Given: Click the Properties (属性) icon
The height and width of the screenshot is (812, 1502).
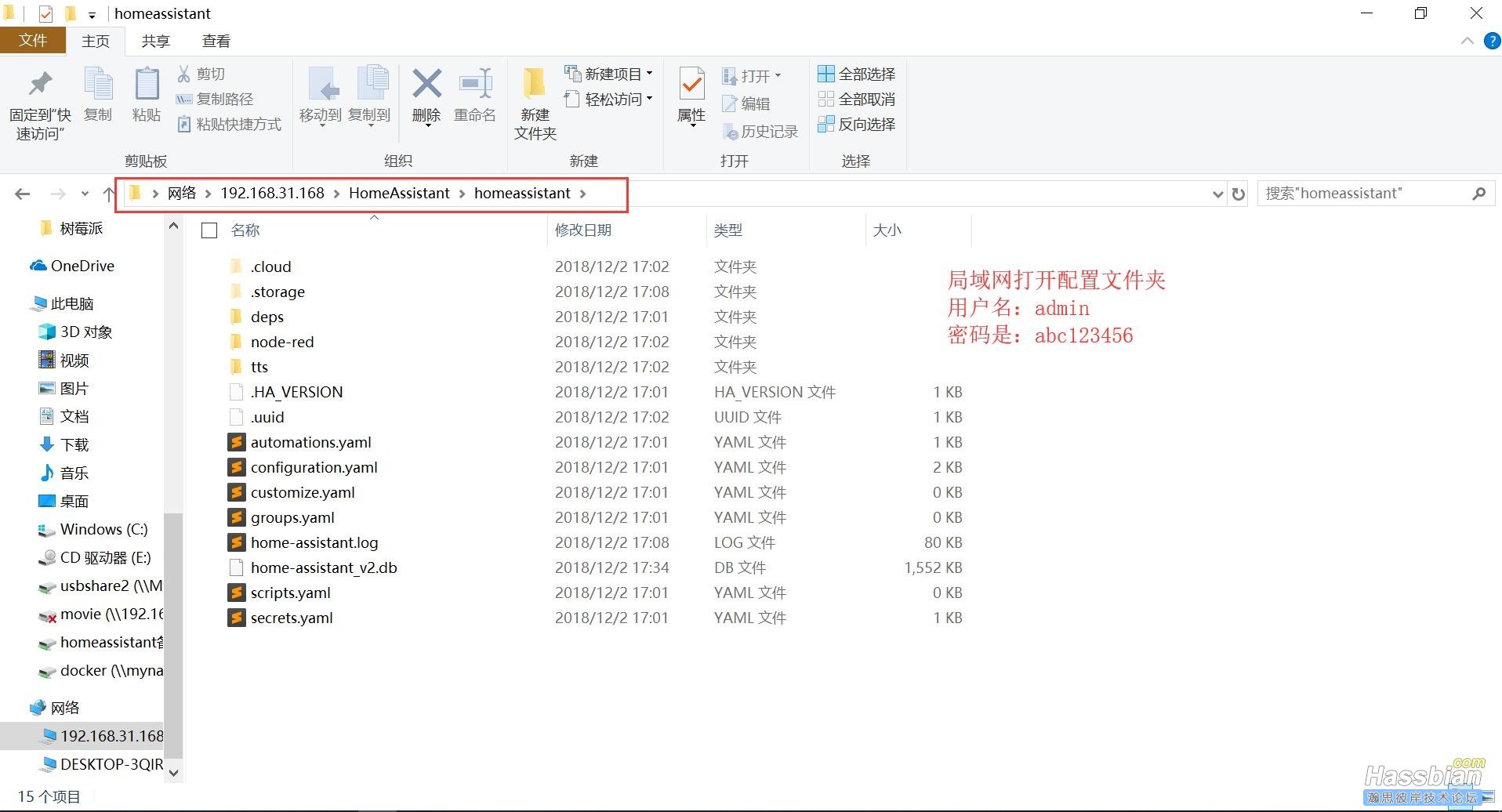Looking at the screenshot, I should click(x=691, y=84).
